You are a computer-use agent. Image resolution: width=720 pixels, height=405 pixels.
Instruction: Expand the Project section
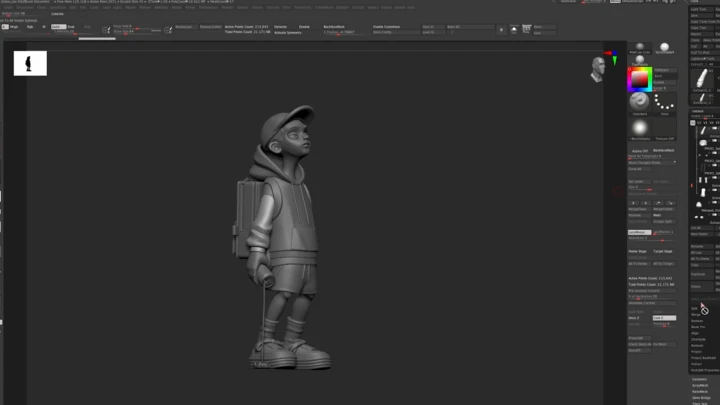[x=696, y=352]
